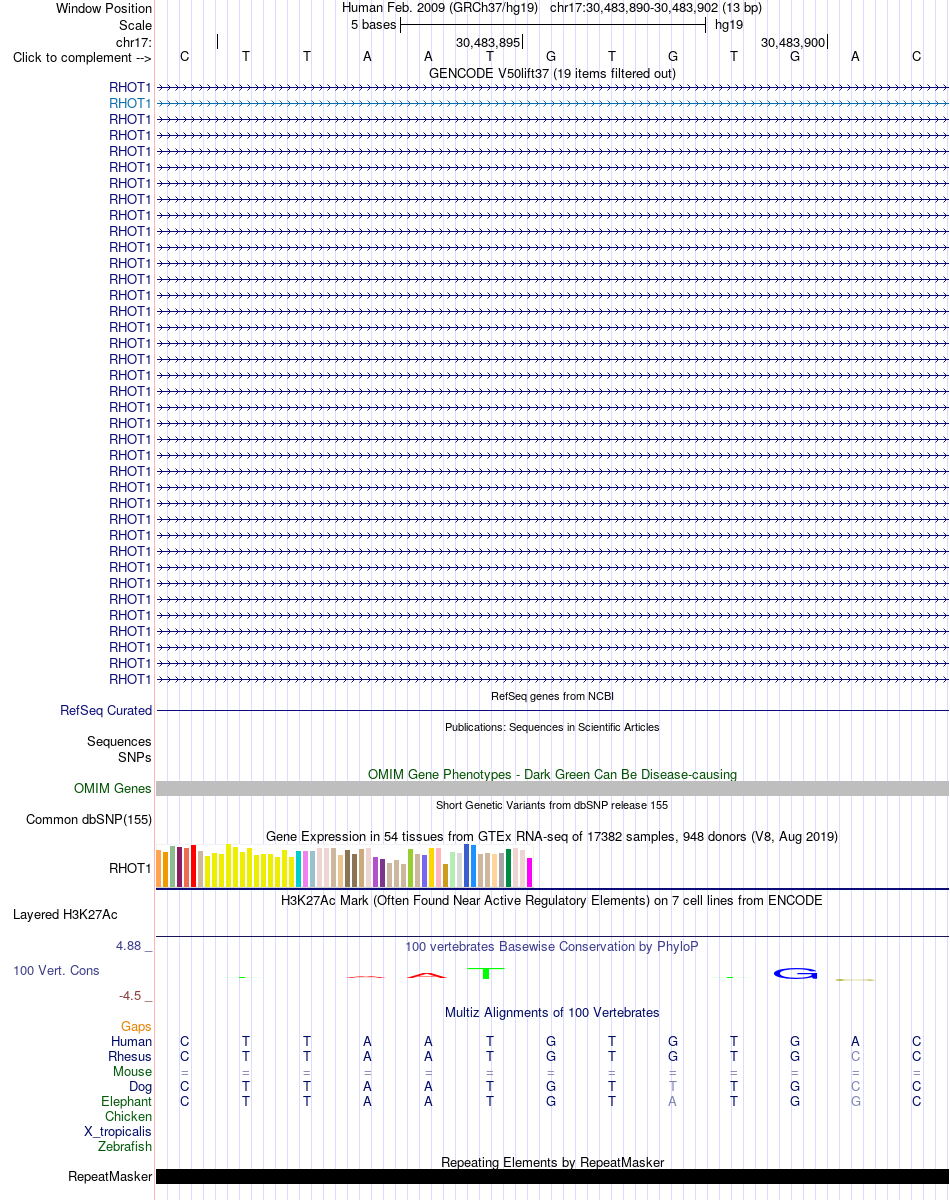Click the Layered H3K27Ac track label
This screenshot has width=950, height=1200.
coord(65,914)
